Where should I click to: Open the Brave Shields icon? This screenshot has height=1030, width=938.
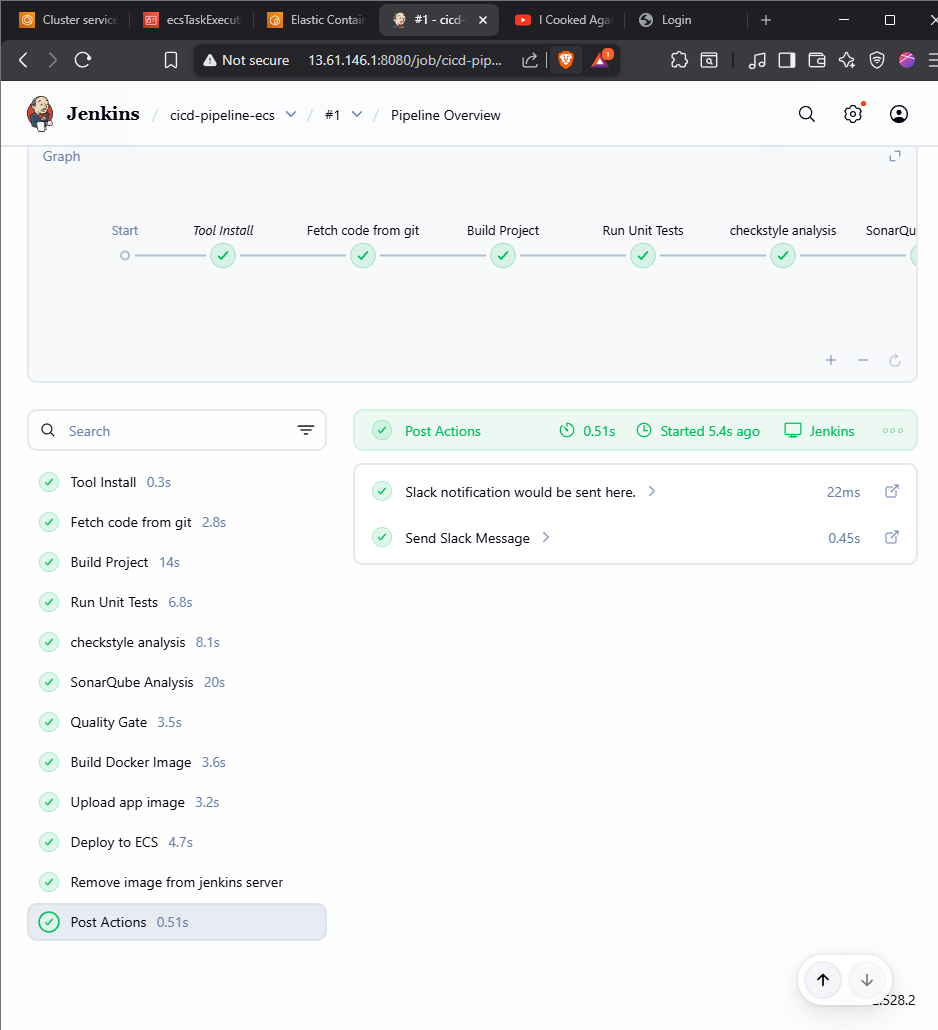coord(565,60)
